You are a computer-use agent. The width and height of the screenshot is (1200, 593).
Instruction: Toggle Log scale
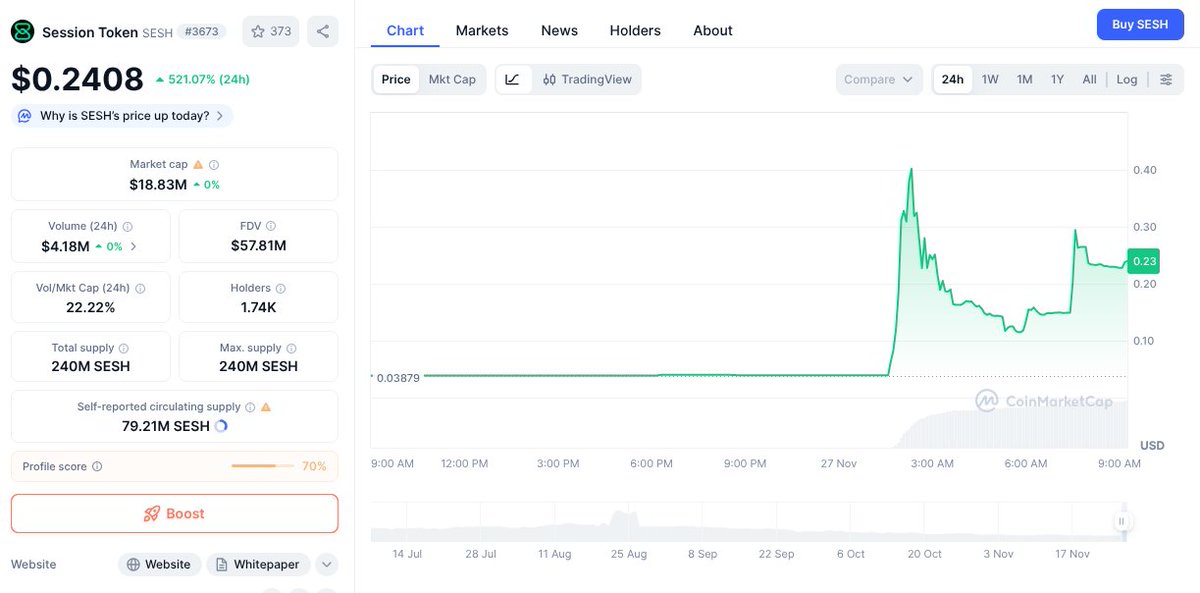click(x=1127, y=79)
